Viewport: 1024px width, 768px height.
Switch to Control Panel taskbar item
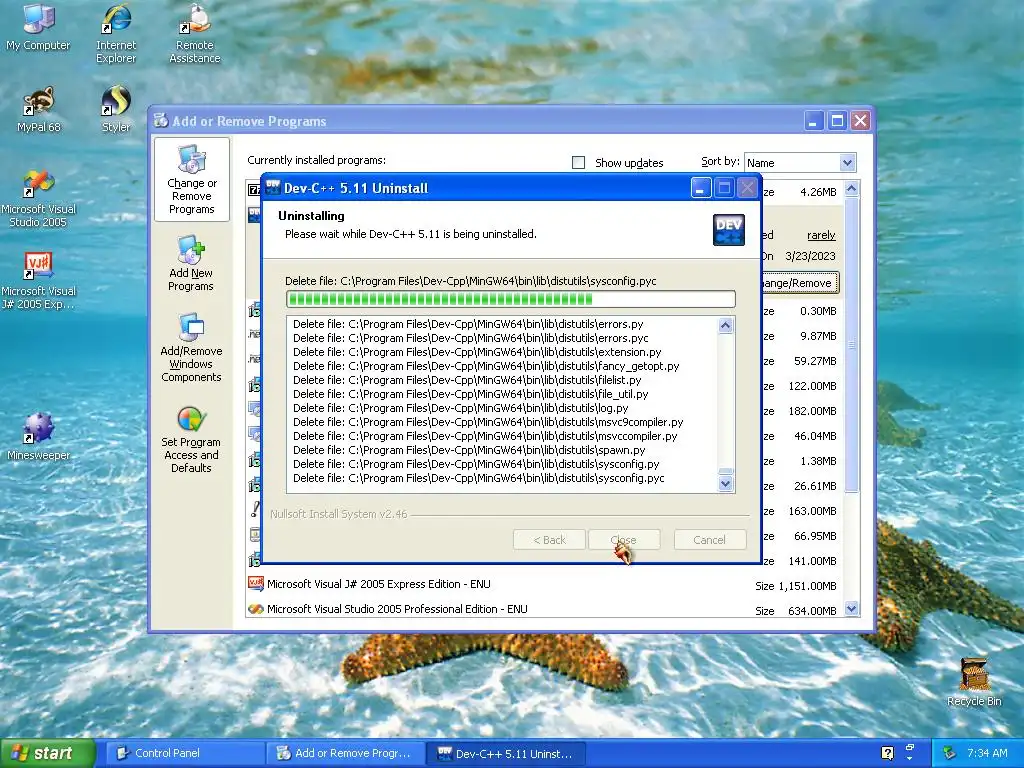pyautogui.click(x=185, y=753)
